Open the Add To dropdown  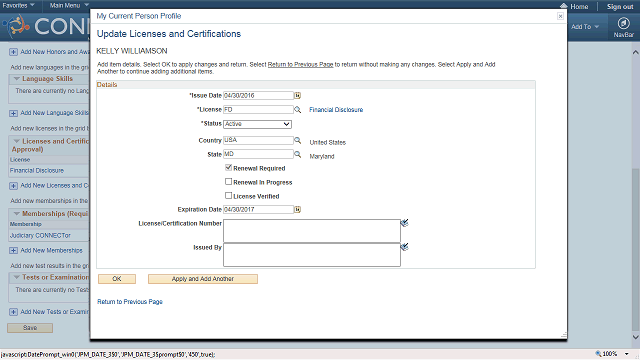[x=585, y=27]
